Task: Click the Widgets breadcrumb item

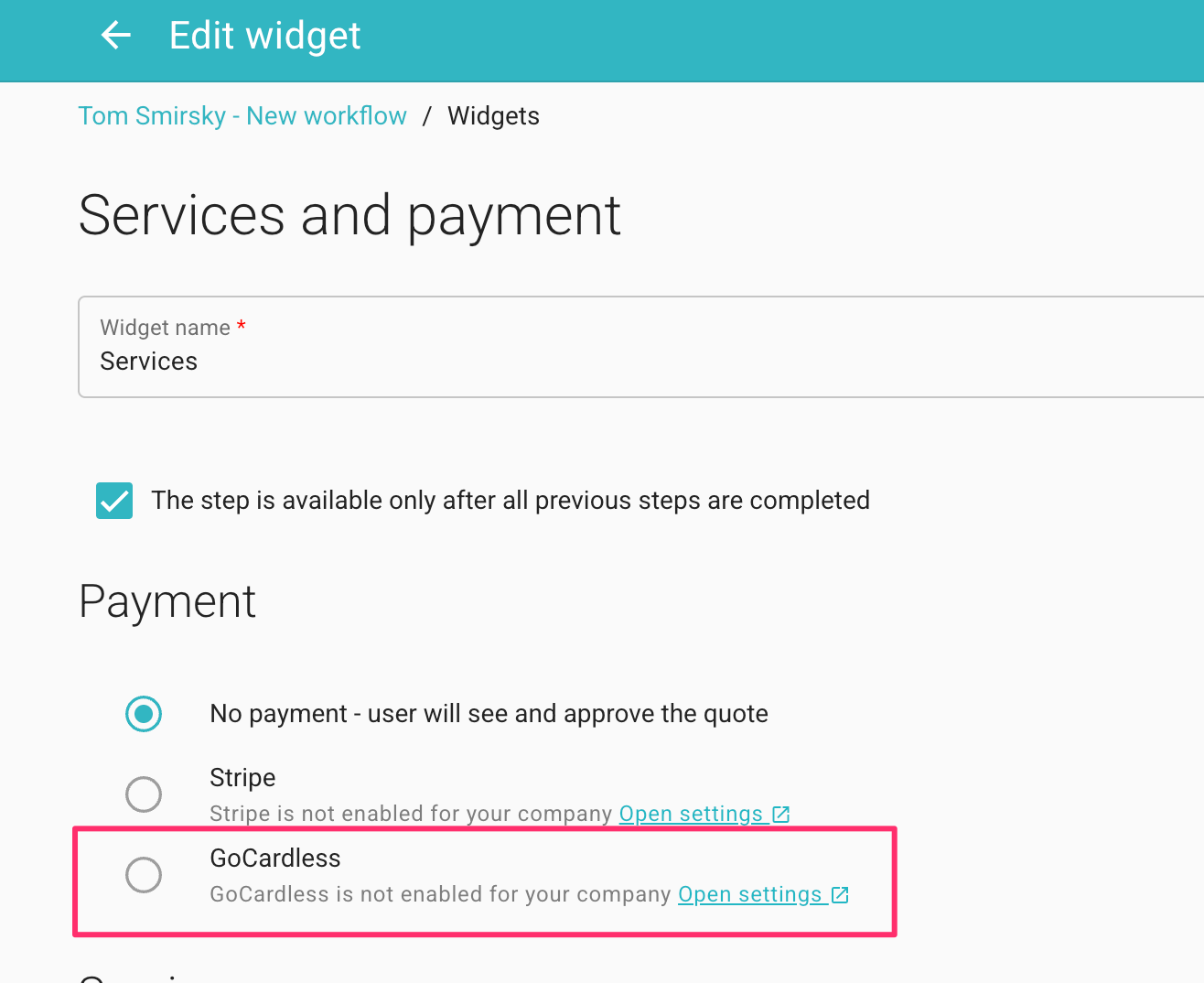Action: pos(493,115)
